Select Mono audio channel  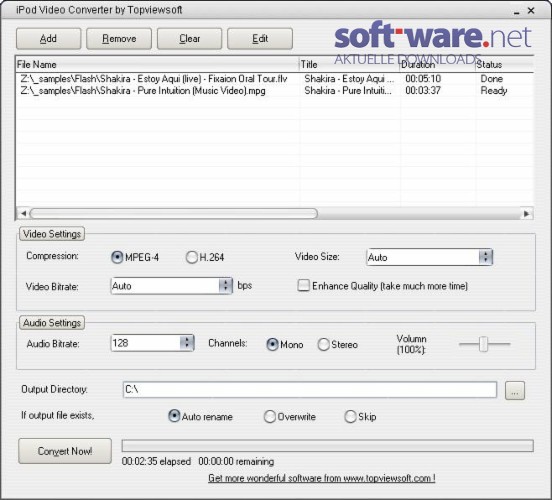(x=272, y=344)
